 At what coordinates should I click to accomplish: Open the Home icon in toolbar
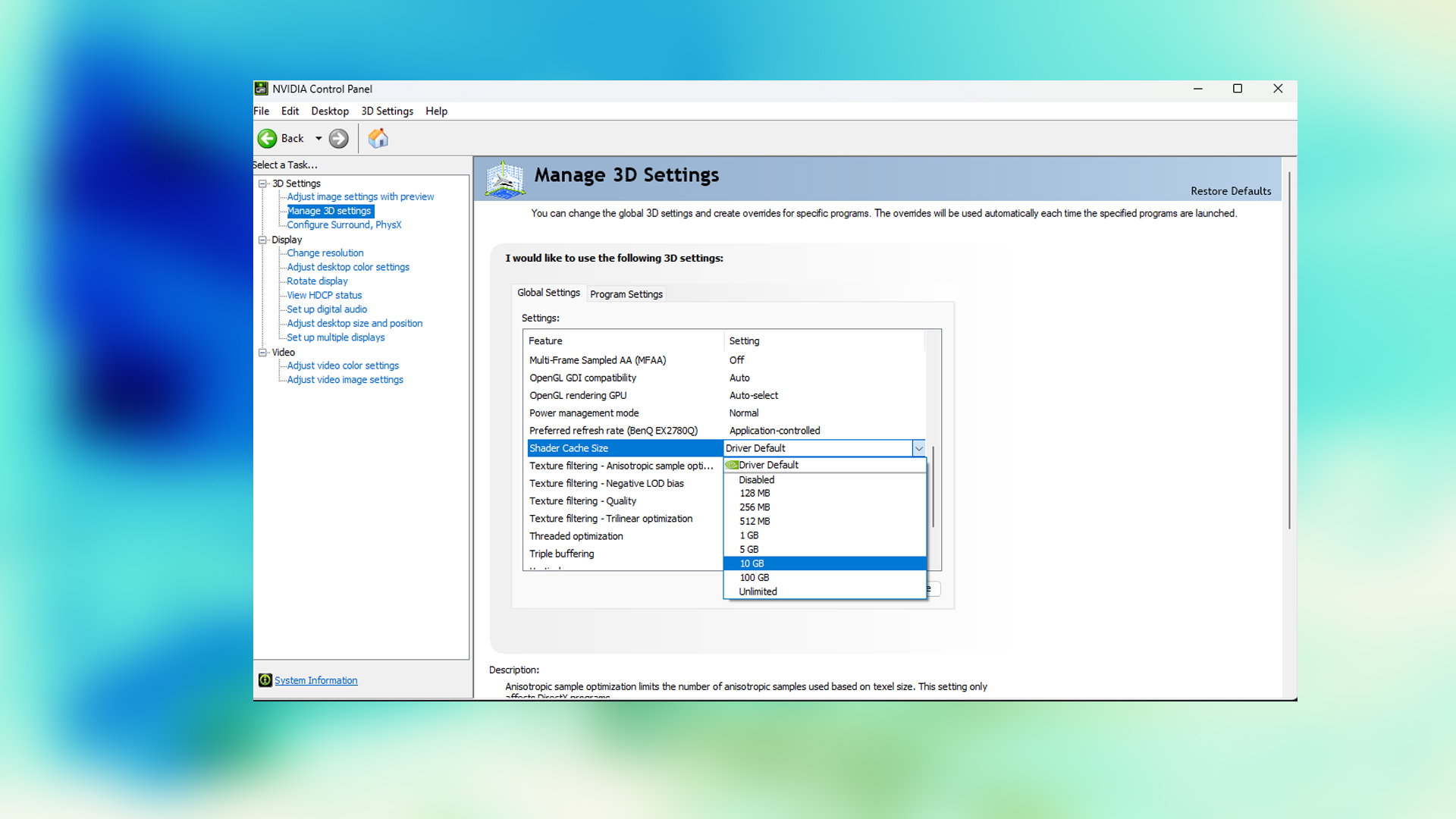click(x=378, y=138)
